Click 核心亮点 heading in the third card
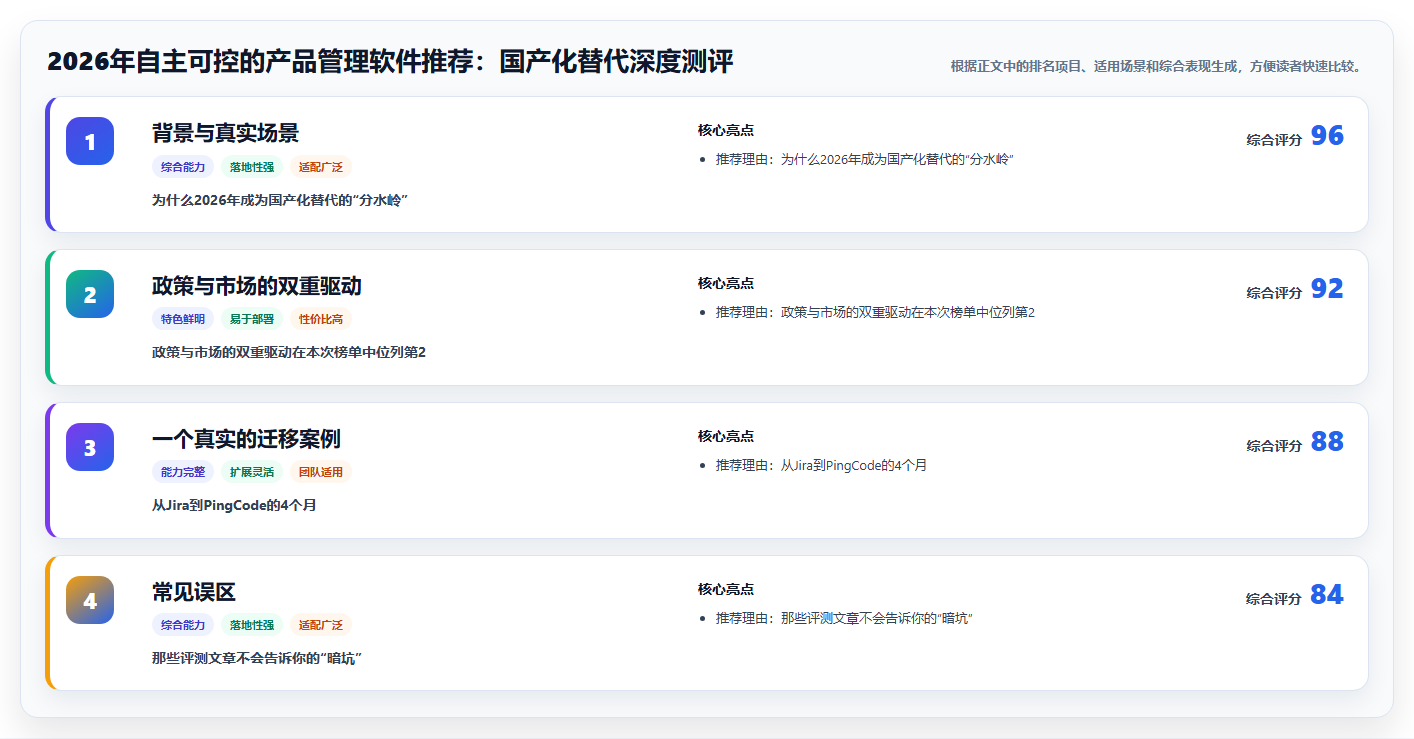This screenshot has width=1414, height=739. 726,436
